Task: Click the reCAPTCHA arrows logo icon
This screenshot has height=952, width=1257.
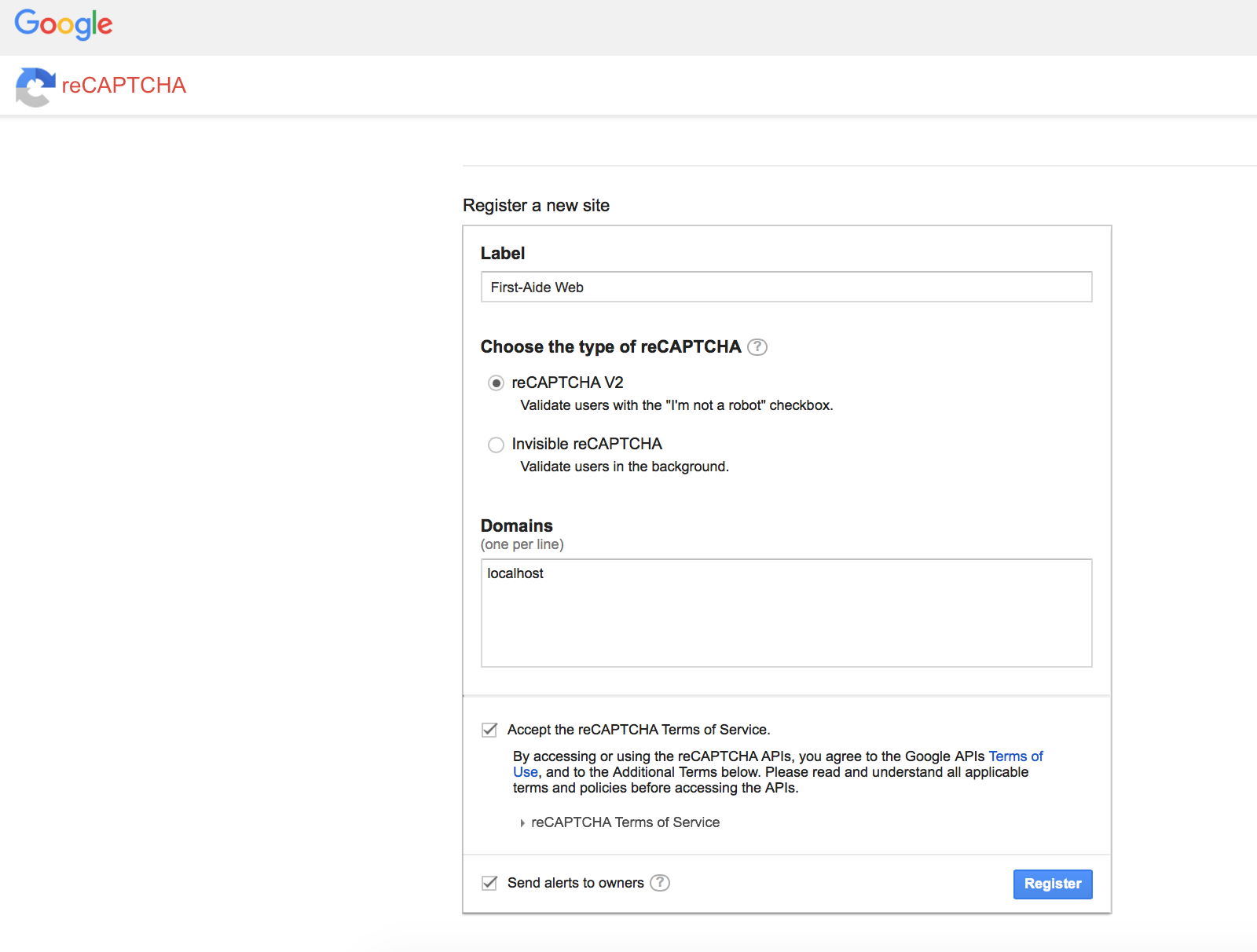Action: [35, 86]
